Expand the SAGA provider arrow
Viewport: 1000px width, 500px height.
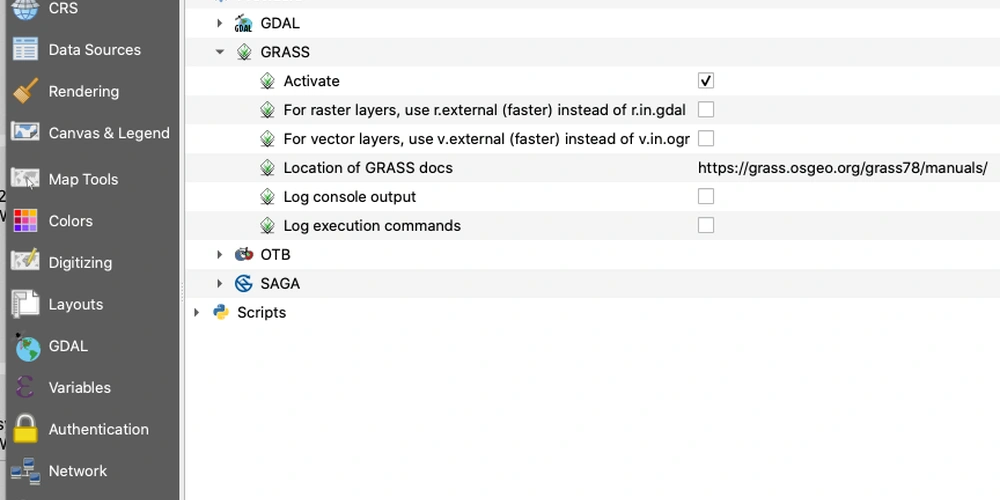[219, 283]
